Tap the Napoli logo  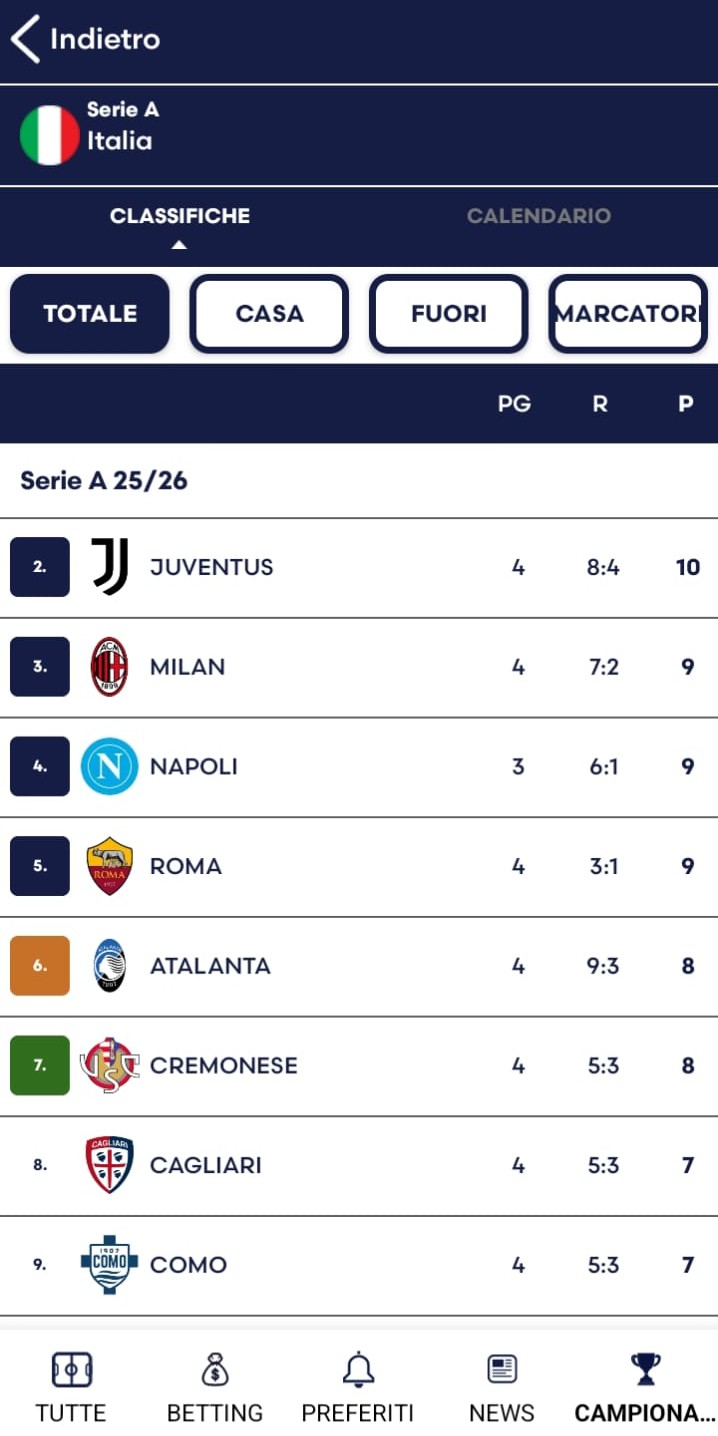coord(109,766)
